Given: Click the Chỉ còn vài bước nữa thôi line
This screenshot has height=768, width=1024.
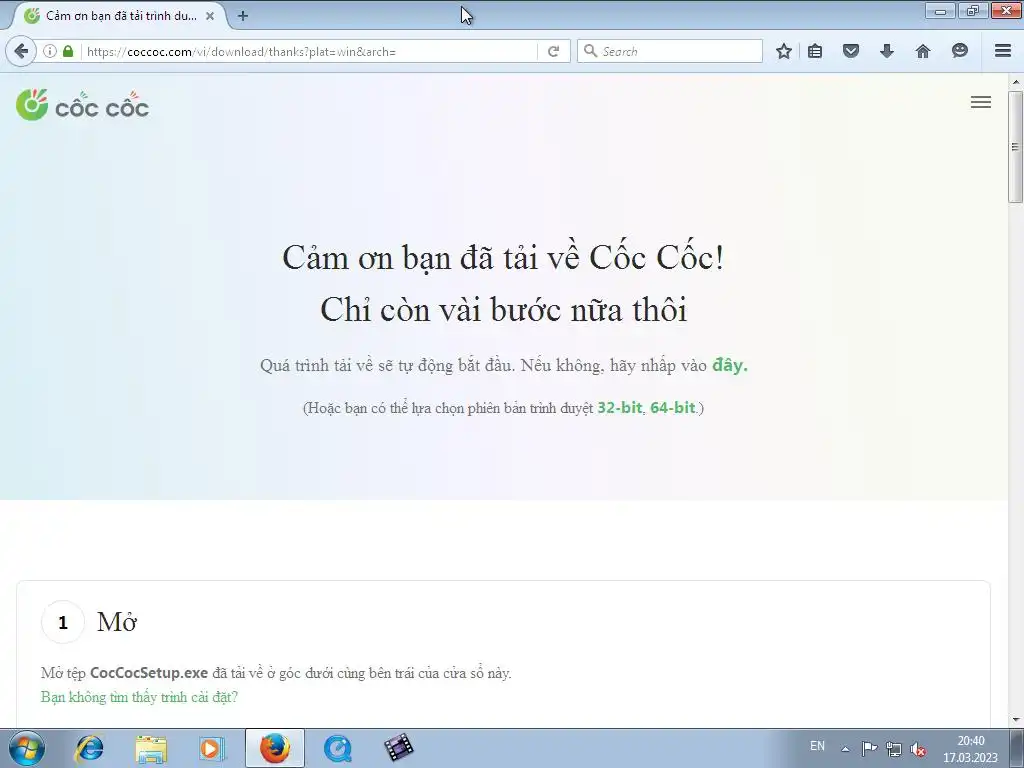Looking at the screenshot, I should pyautogui.click(x=504, y=310).
